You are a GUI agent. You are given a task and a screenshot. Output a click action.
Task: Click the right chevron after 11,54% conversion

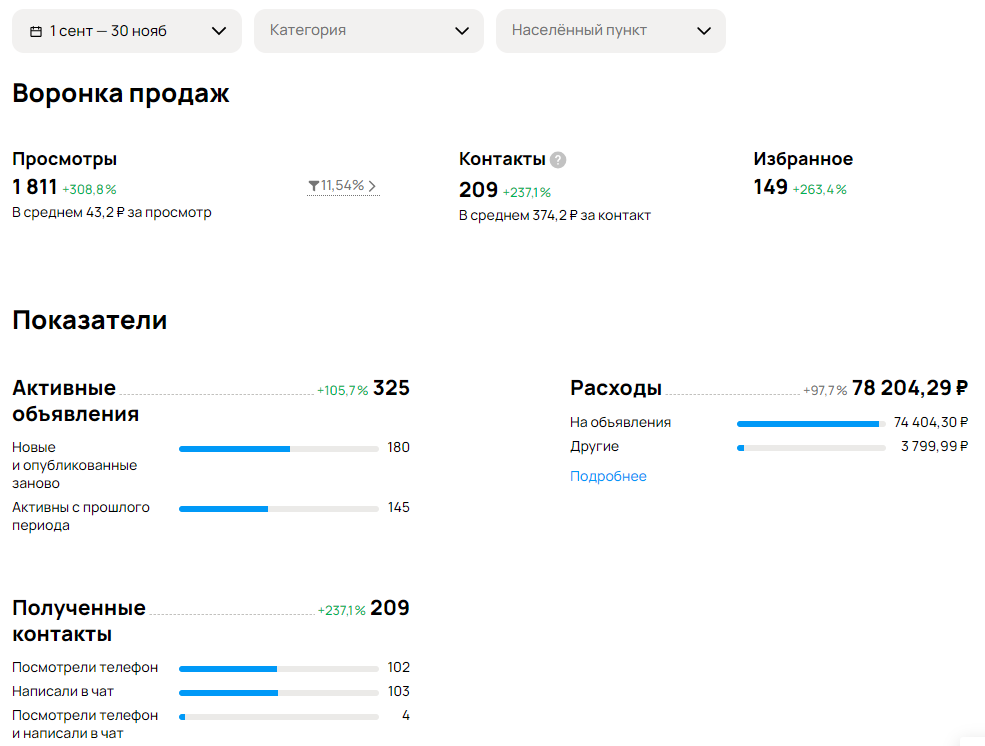(372, 186)
